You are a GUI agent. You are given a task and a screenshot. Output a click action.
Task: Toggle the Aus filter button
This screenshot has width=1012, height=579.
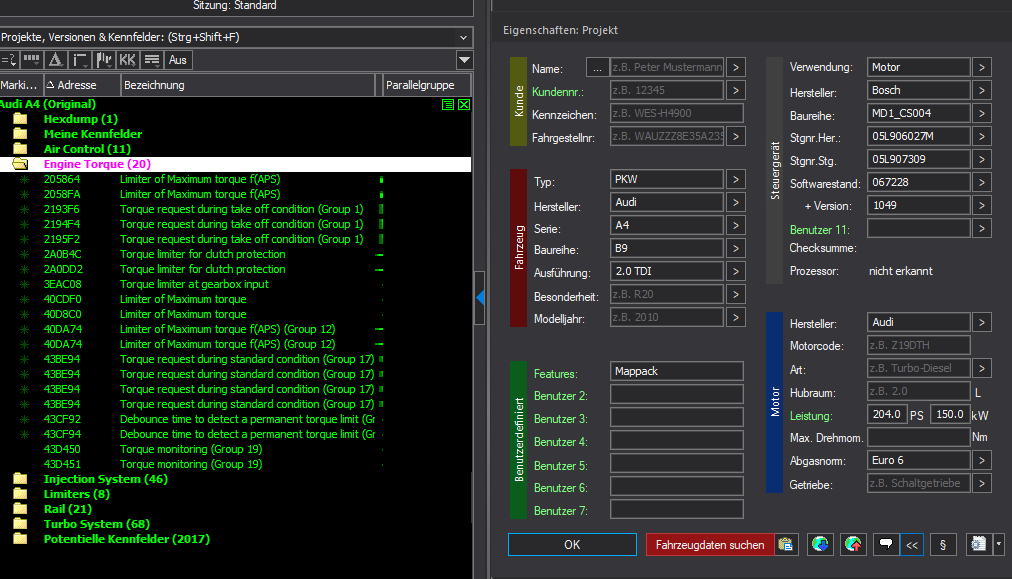click(x=178, y=60)
